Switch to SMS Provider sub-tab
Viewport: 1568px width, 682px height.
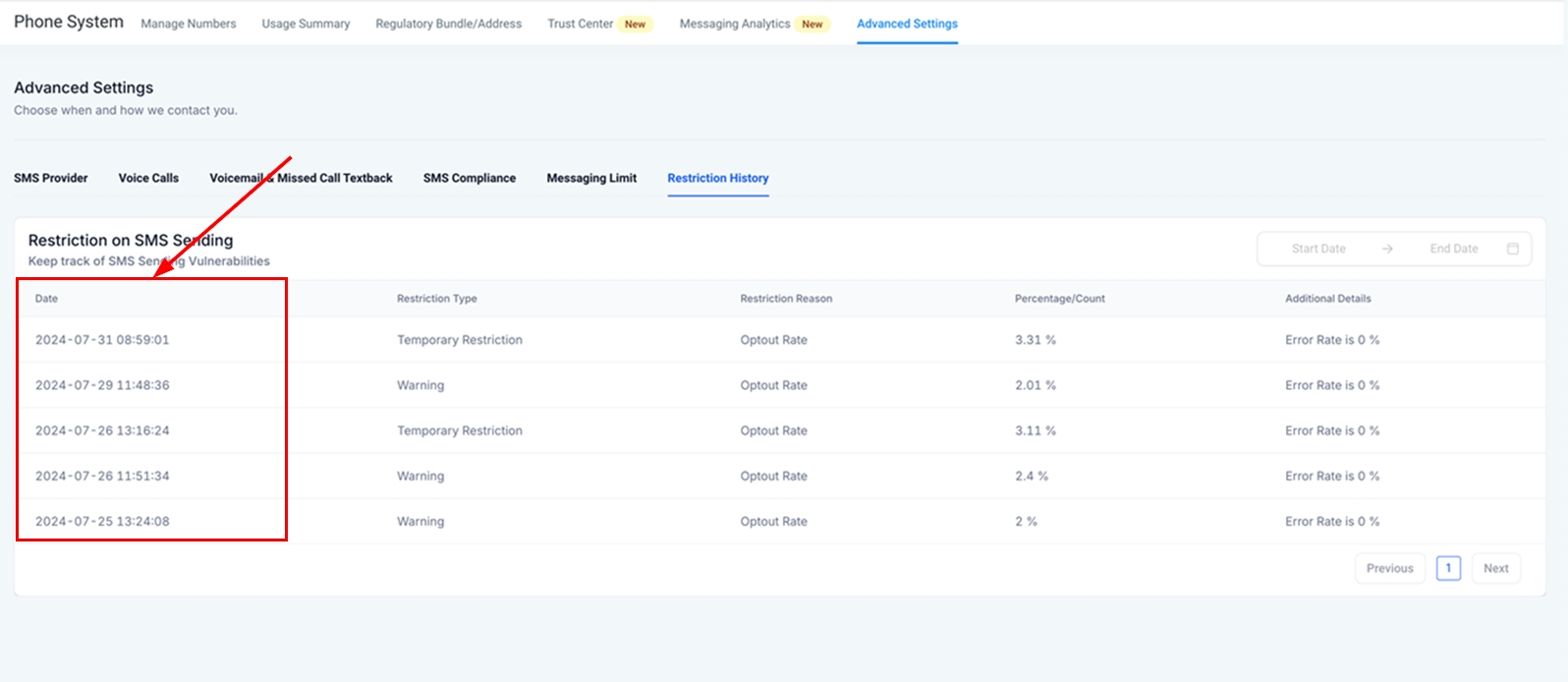pos(51,178)
